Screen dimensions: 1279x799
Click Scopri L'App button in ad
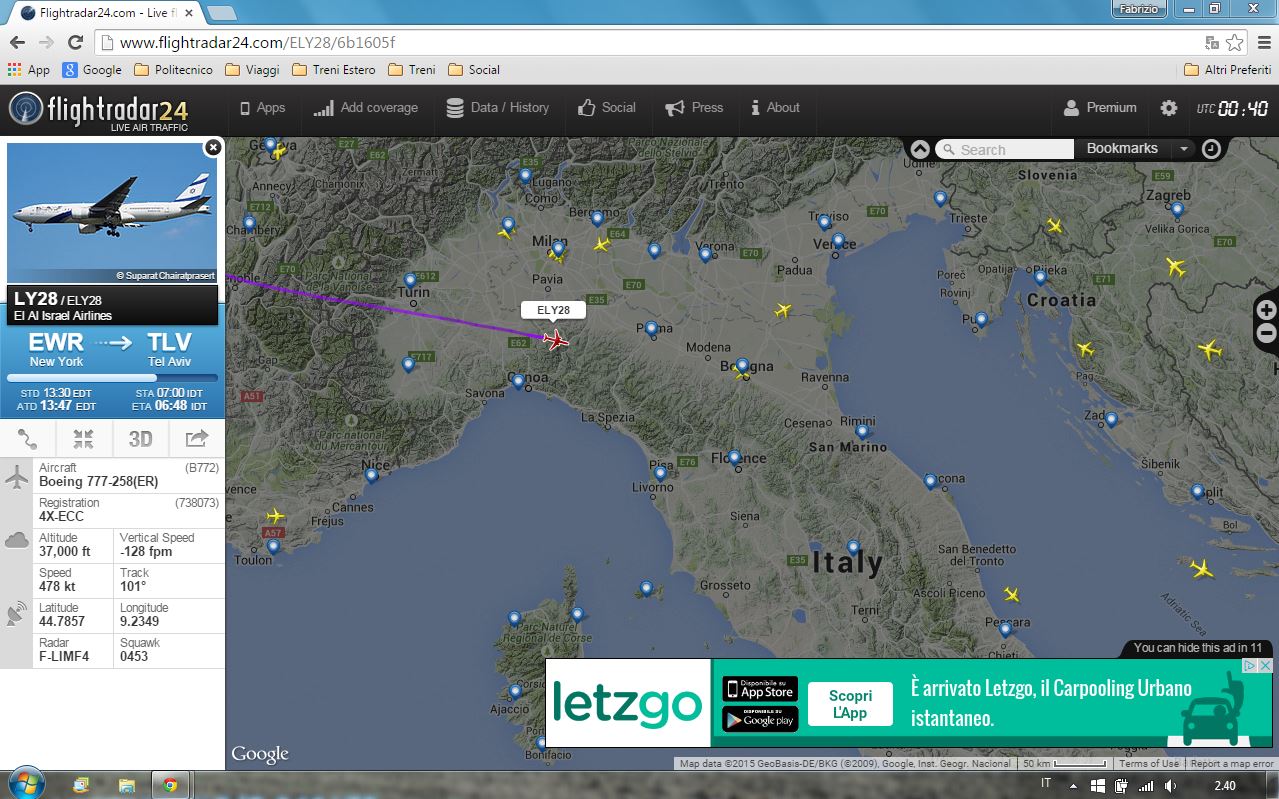pyautogui.click(x=851, y=704)
